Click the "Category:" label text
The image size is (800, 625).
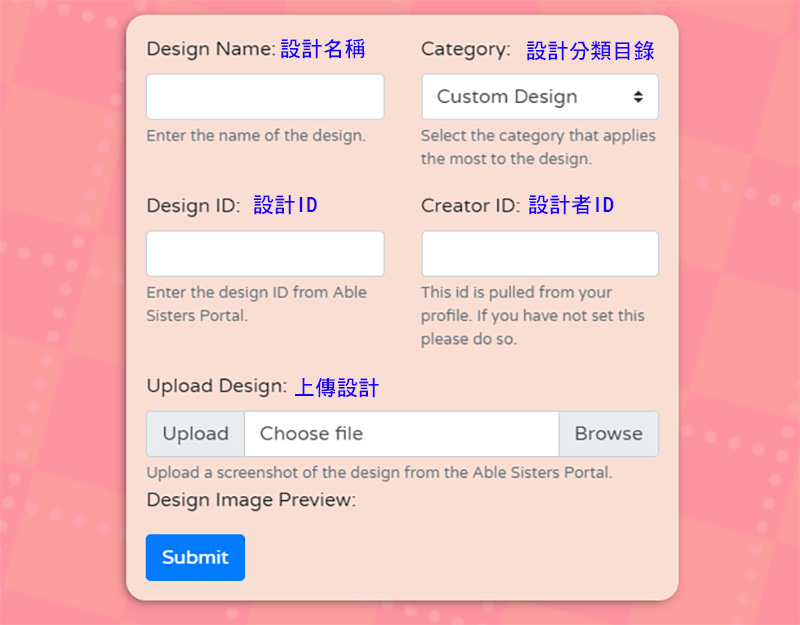[465, 49]
